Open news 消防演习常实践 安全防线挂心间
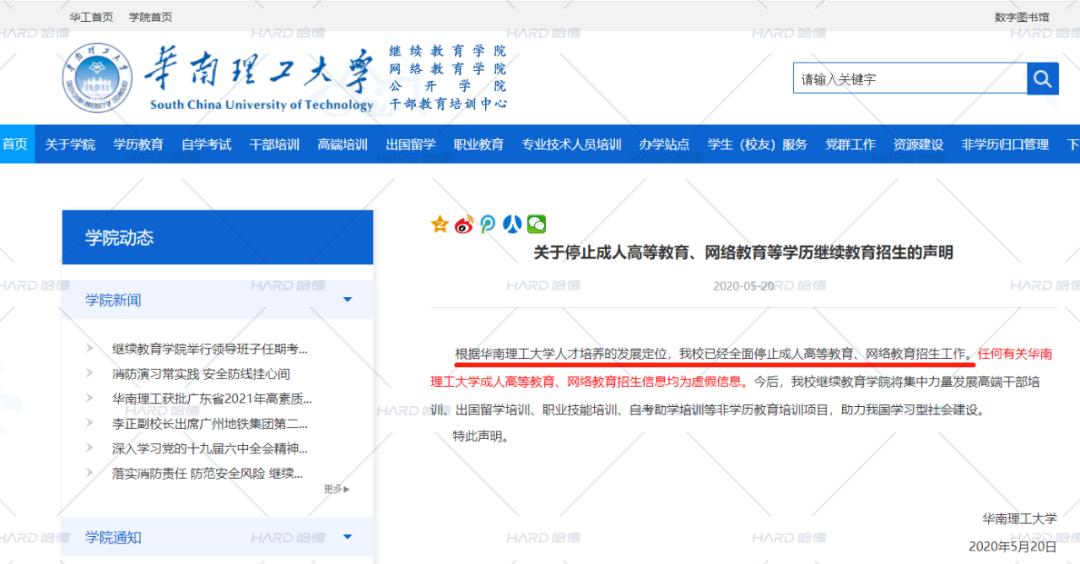1080x564 pixels. 200,373
